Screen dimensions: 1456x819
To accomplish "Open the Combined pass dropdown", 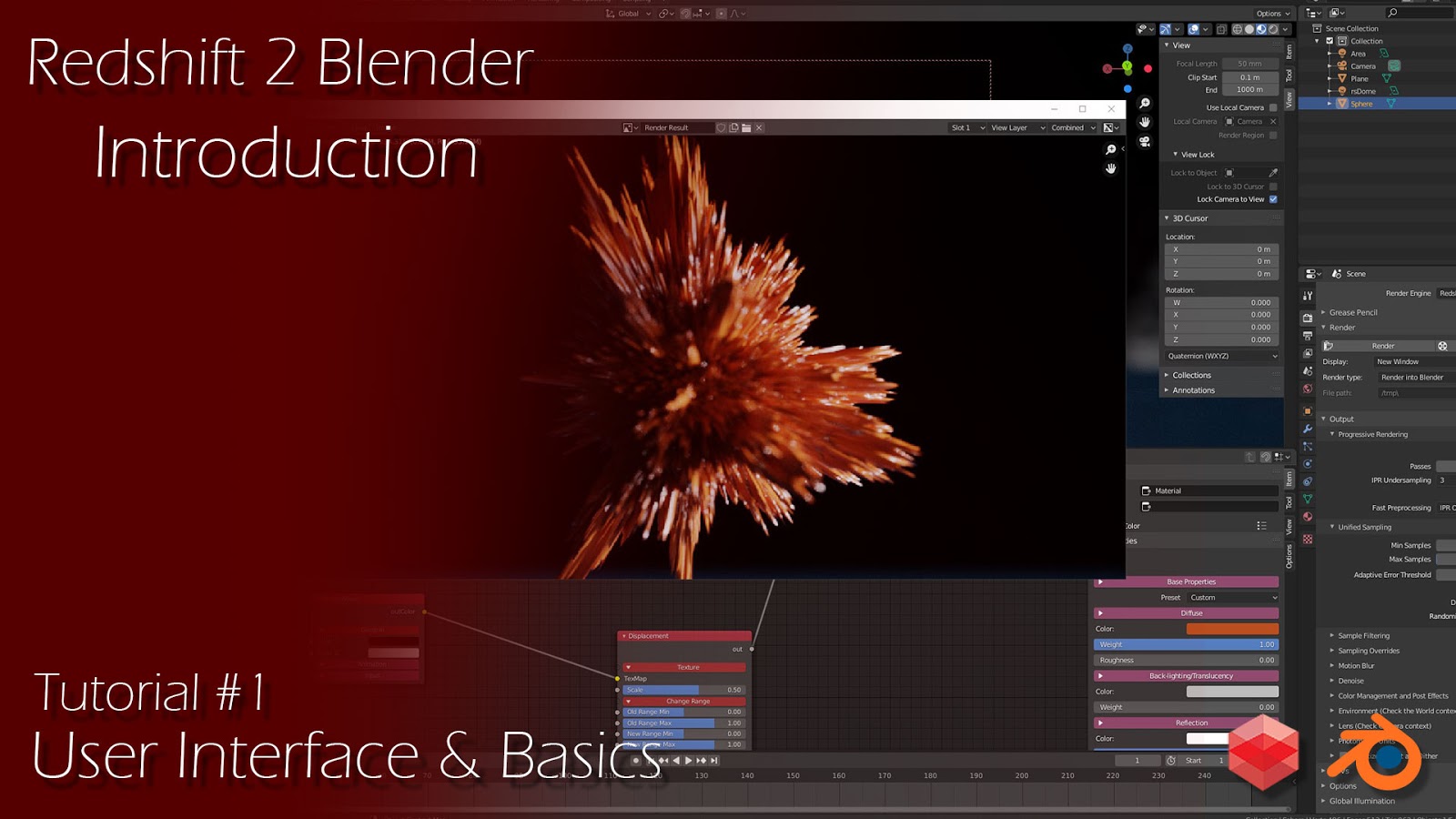I will click(1074, 127).
